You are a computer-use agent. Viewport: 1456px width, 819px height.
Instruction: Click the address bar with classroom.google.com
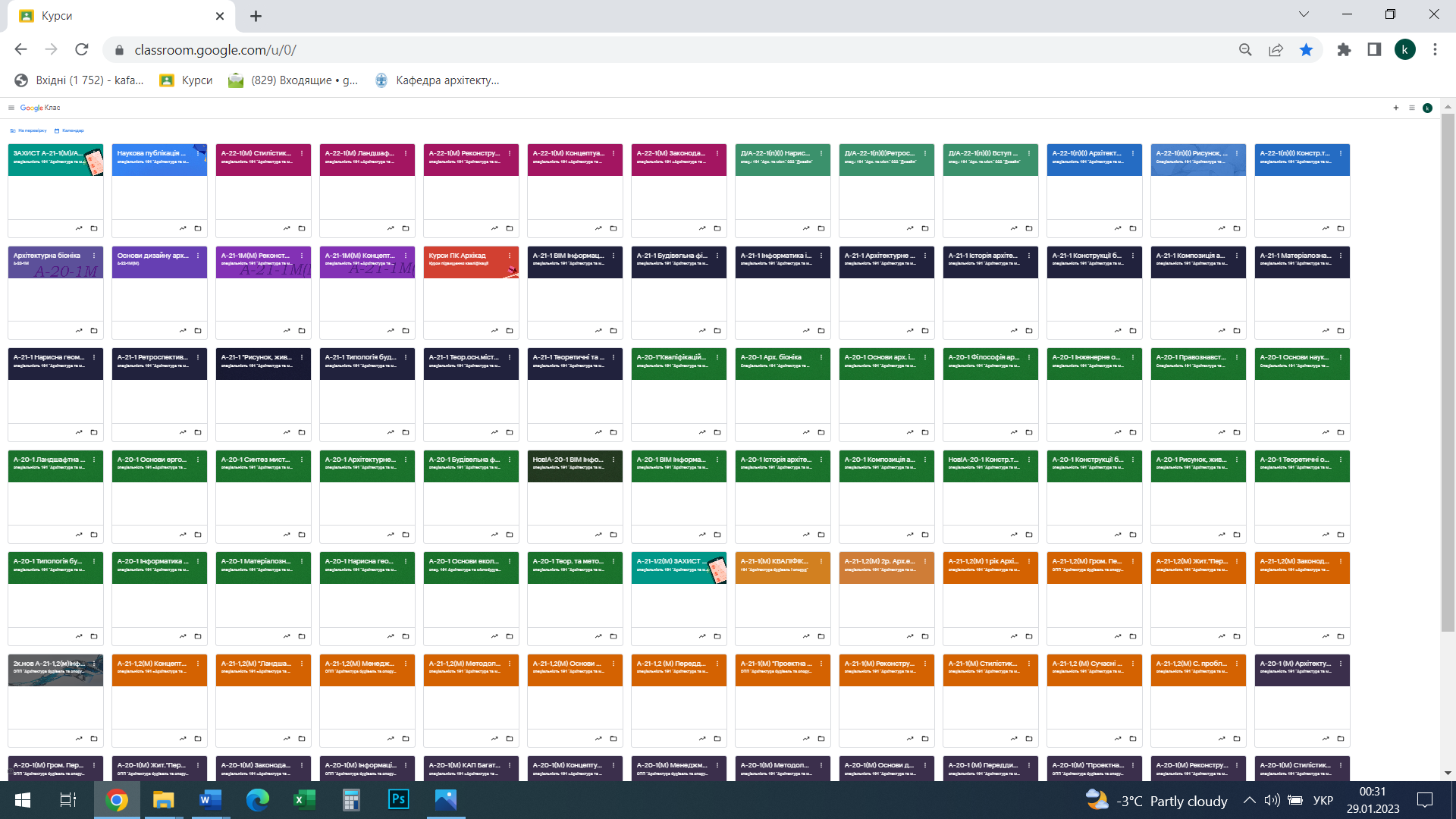click(x=667, y=50)
